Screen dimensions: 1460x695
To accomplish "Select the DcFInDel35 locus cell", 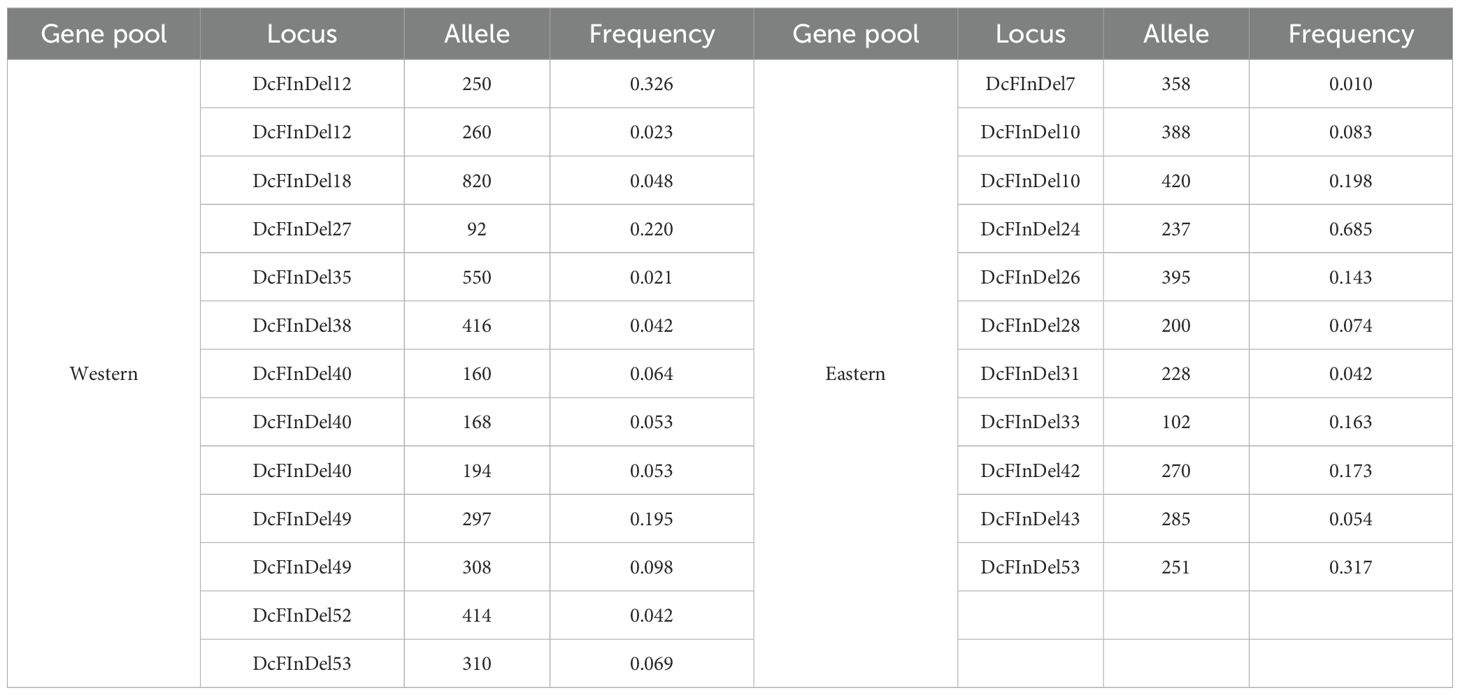I will click(x=302, y=277).
